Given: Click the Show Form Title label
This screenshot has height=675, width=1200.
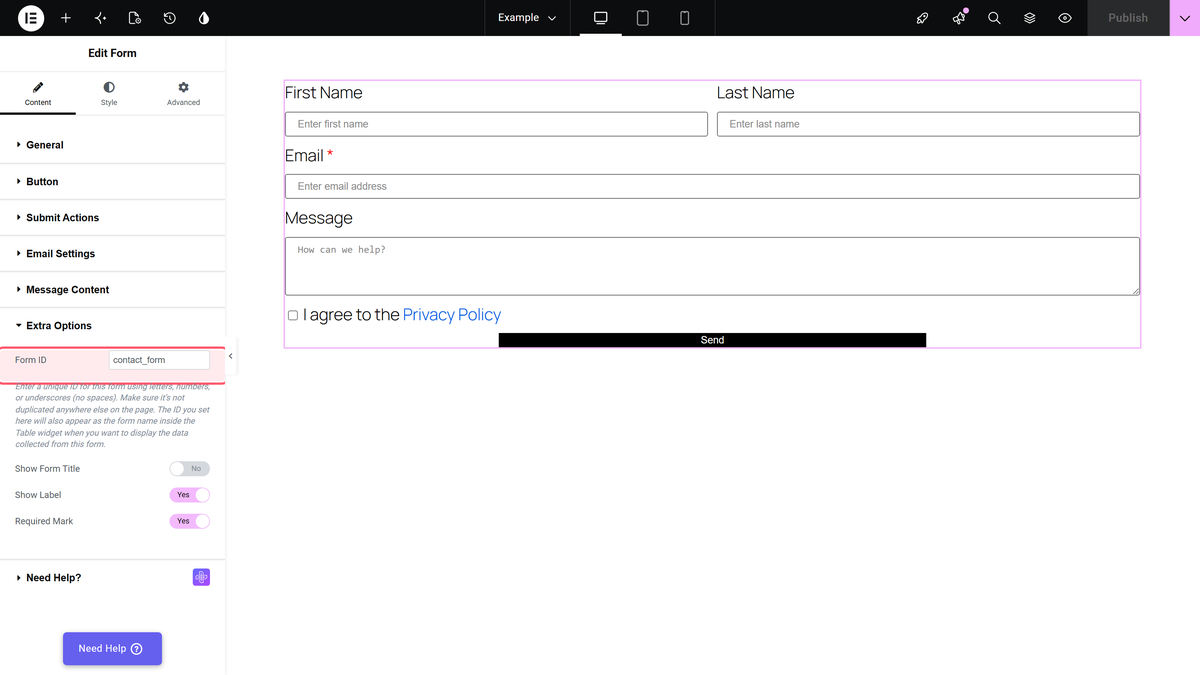Looking at the screenshot, I should [47, 469].
